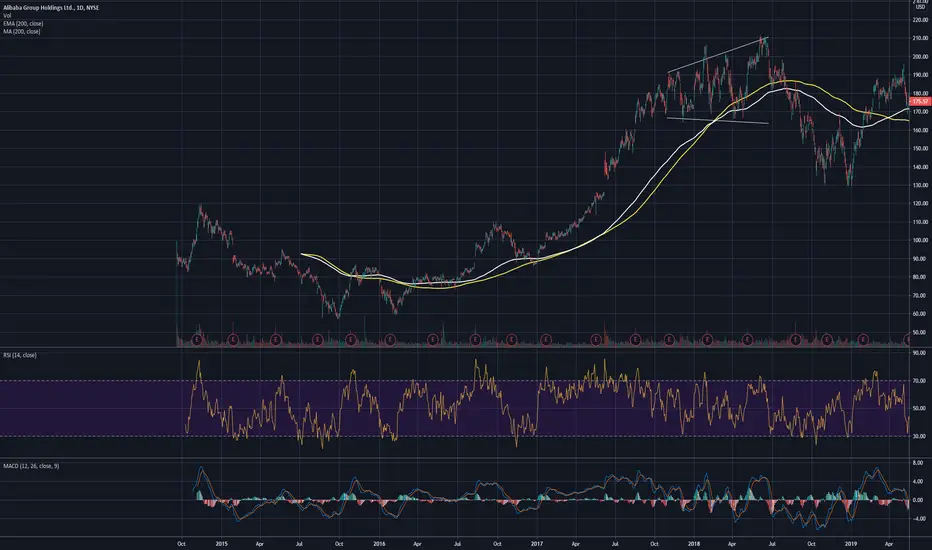The width and height of the screenshot is (932, 550).
Task: Open the November 2018 earnings marker
Action: point(827,340)
